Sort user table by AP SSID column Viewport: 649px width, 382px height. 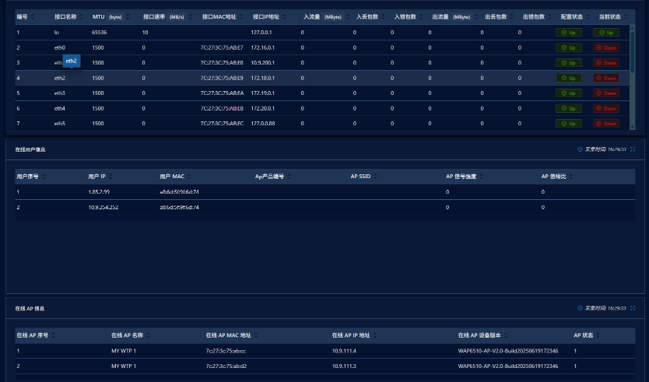click(375, 177)
